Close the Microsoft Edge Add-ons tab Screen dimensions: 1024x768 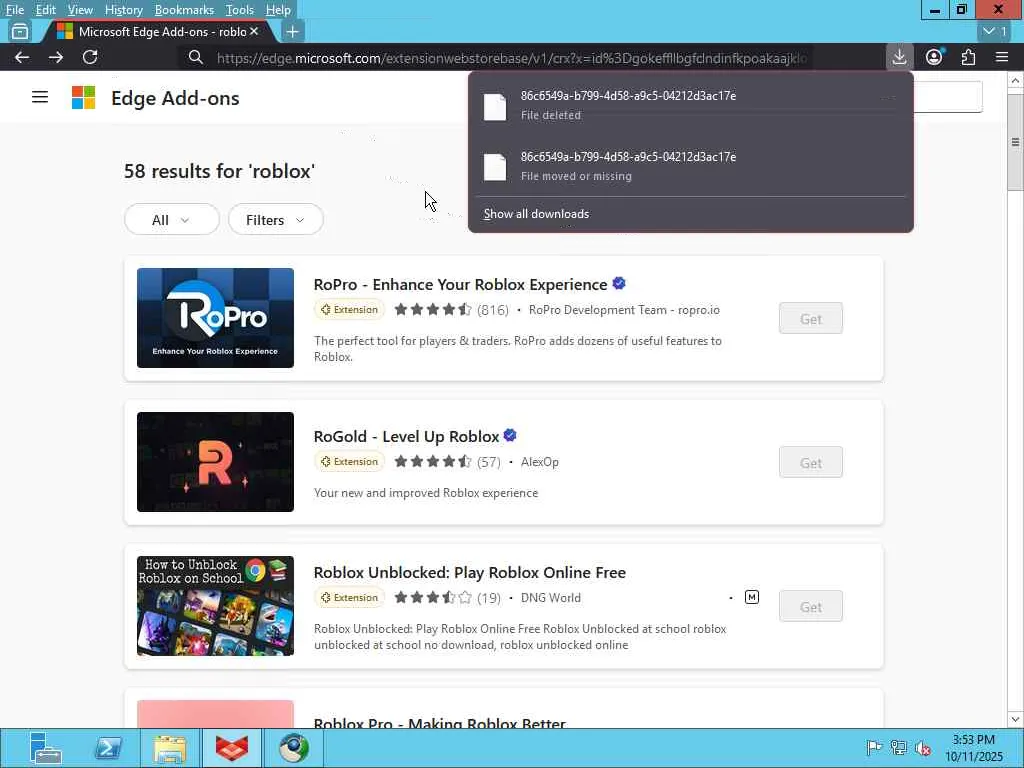coord(254,31)
